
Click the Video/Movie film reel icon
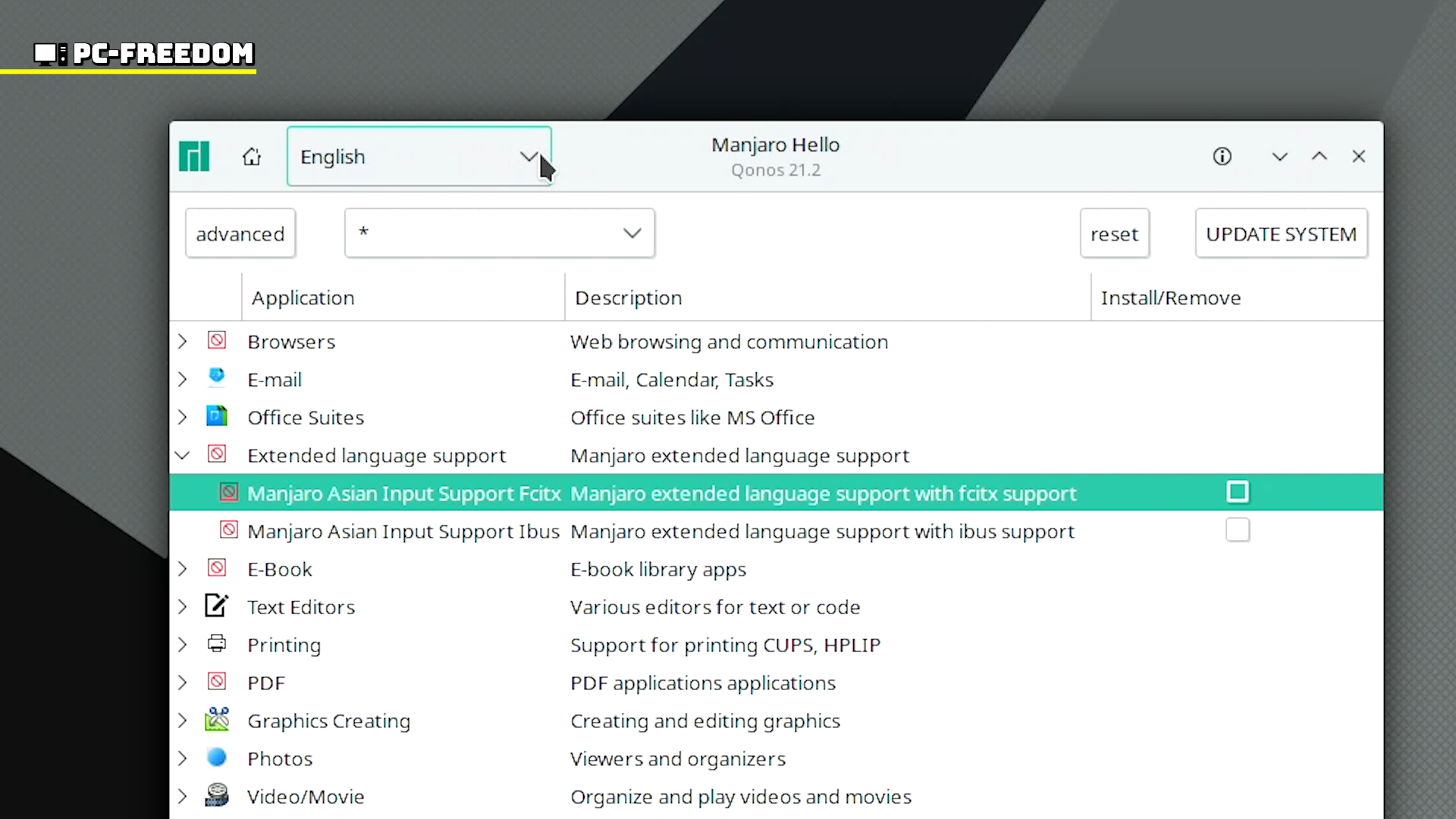tap(217, 795)
